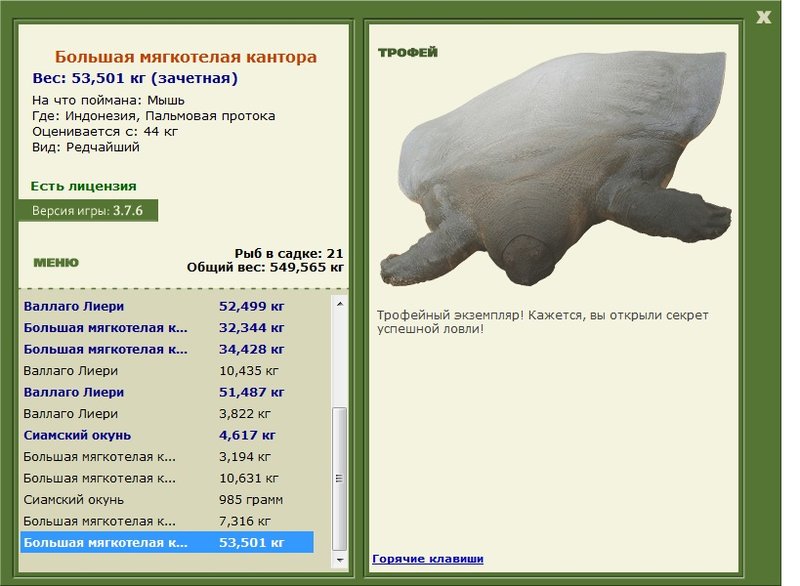Screen dimensions: 800x586
Task: Click the Есть лицензия text
Action: (84, 186)
